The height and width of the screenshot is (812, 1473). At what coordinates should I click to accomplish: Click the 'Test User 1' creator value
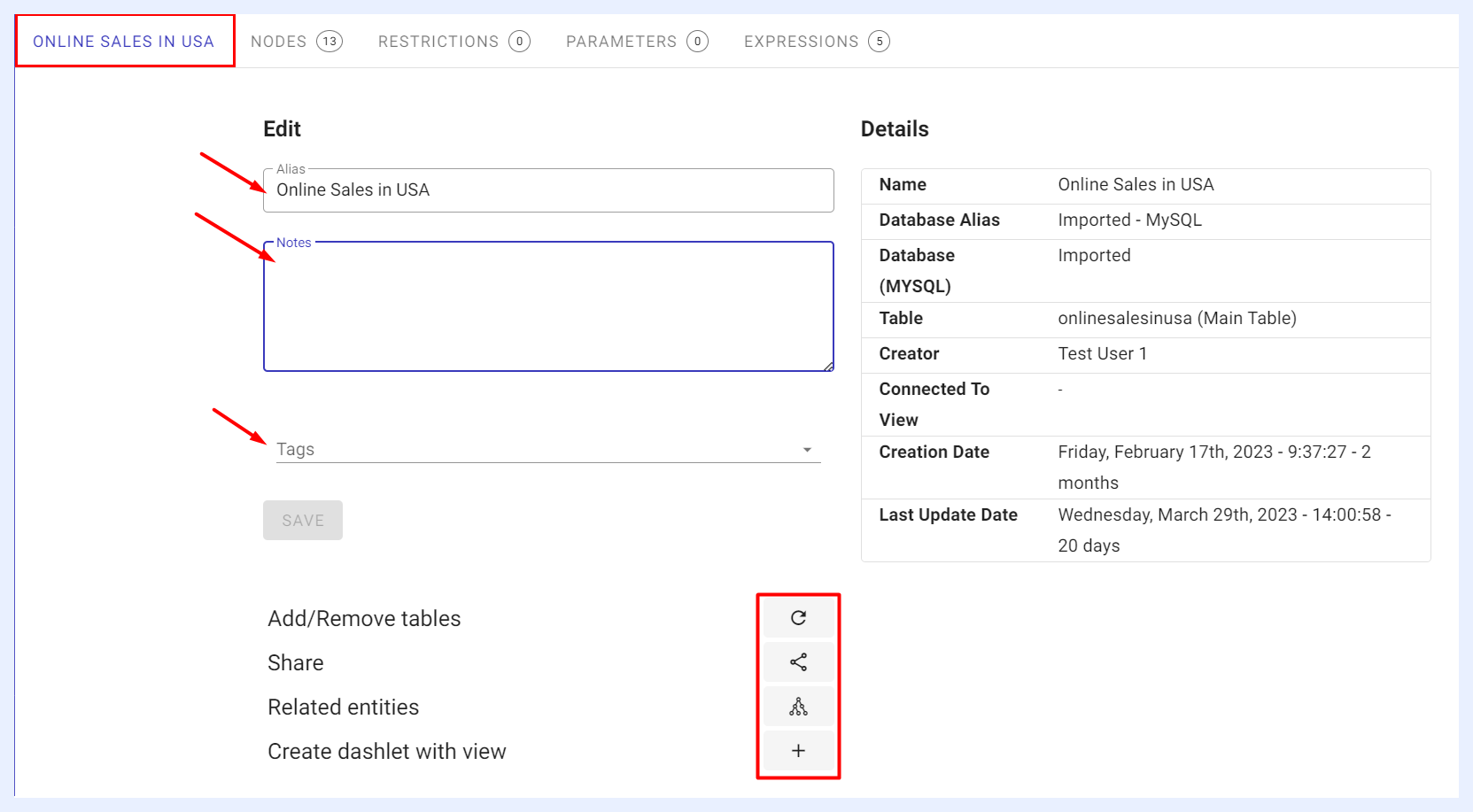coord(1102,353)
